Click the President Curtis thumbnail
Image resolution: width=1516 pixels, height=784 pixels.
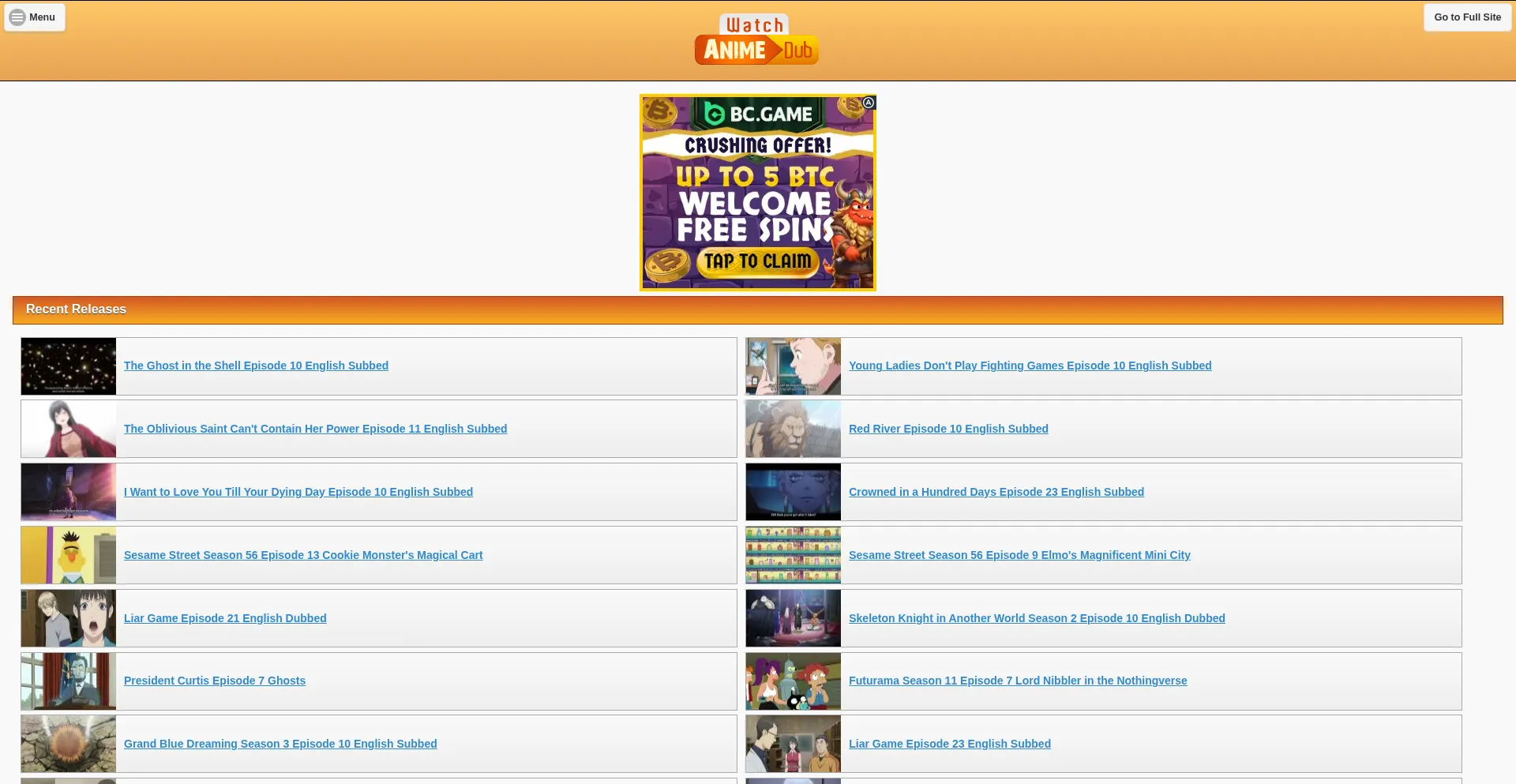tap(69, 681)
